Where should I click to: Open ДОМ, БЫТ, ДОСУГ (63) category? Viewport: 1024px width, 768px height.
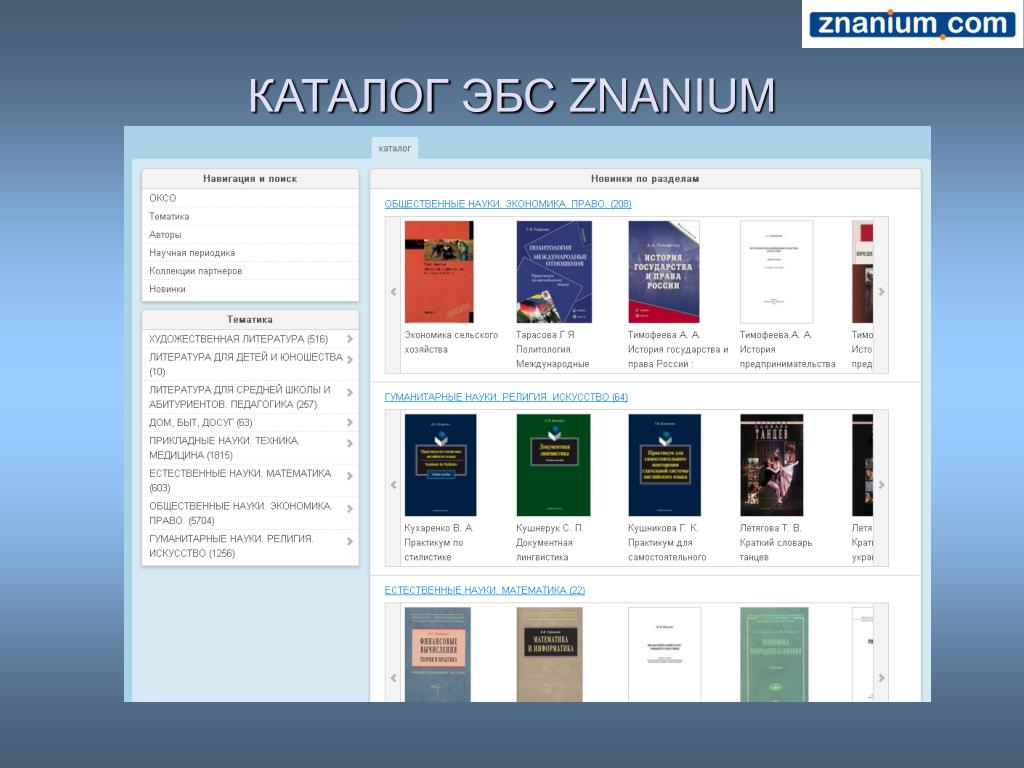coord(200,423)
